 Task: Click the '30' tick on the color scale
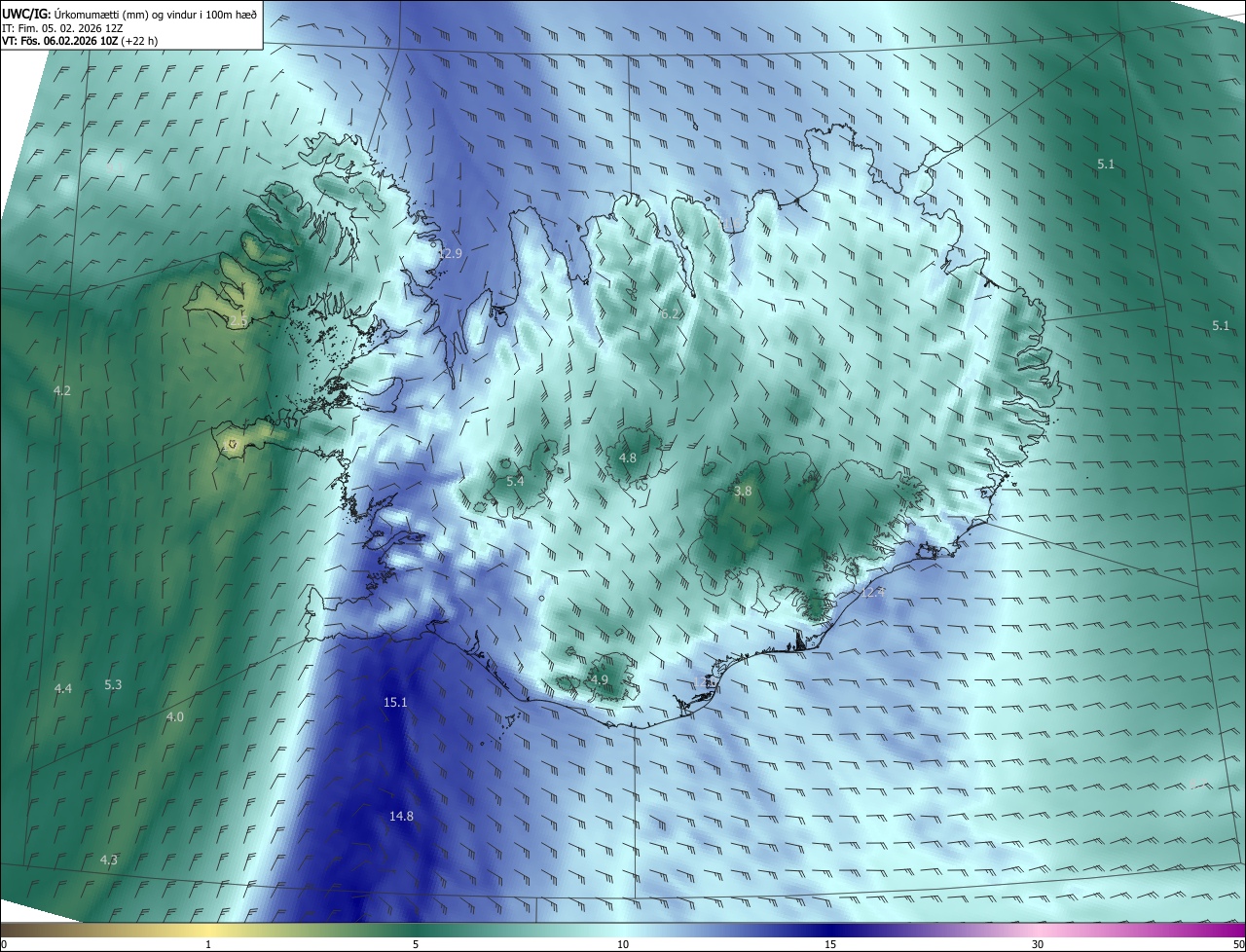pyautogui.click(x=1038, y=944)
